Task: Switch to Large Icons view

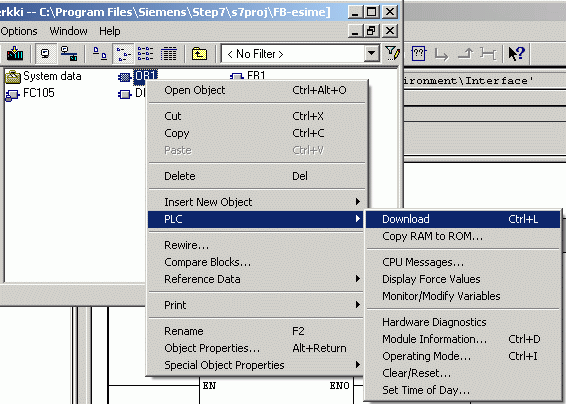Action: [x=100, y=54]
